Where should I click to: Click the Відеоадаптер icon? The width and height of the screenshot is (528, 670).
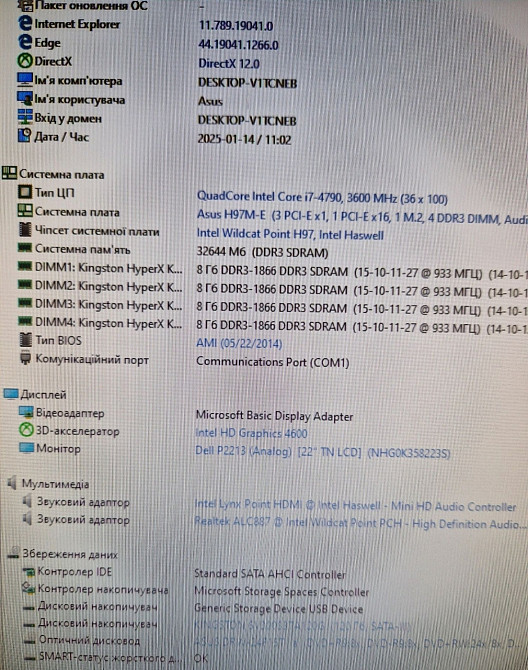point(26,412)
